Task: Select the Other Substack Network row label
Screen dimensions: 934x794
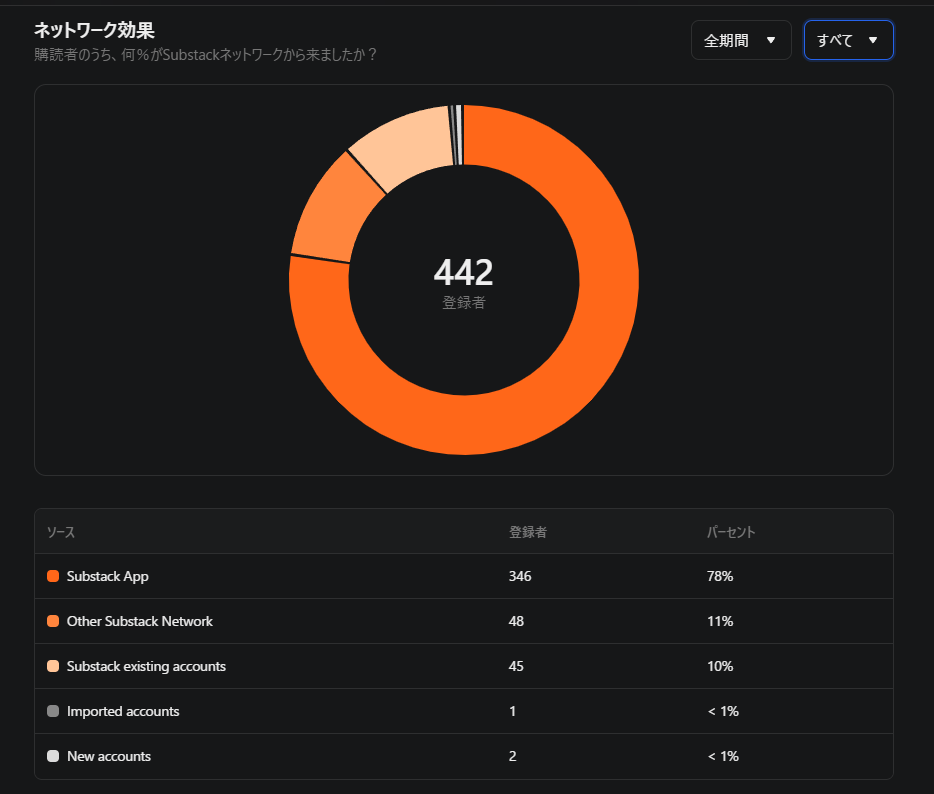Action: (x=139, y=621)
